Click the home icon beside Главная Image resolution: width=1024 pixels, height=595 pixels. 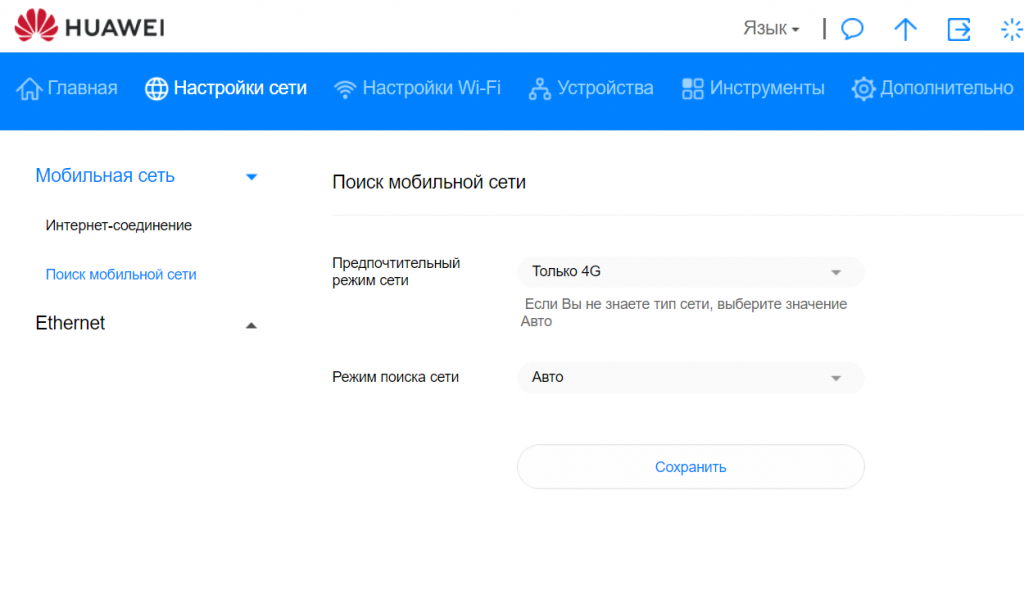pos(30,89)
